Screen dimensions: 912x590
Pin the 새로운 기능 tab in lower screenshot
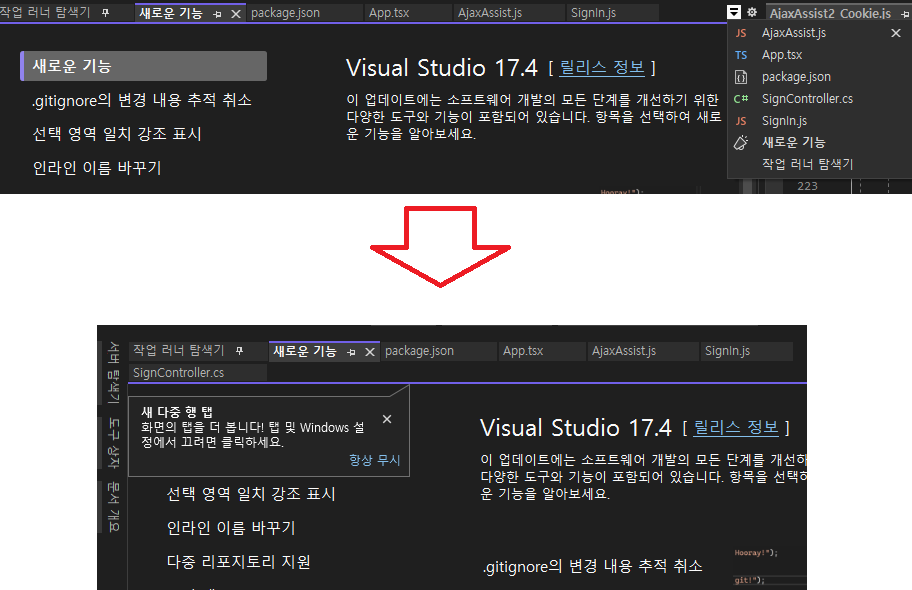(x=351, y=352)
